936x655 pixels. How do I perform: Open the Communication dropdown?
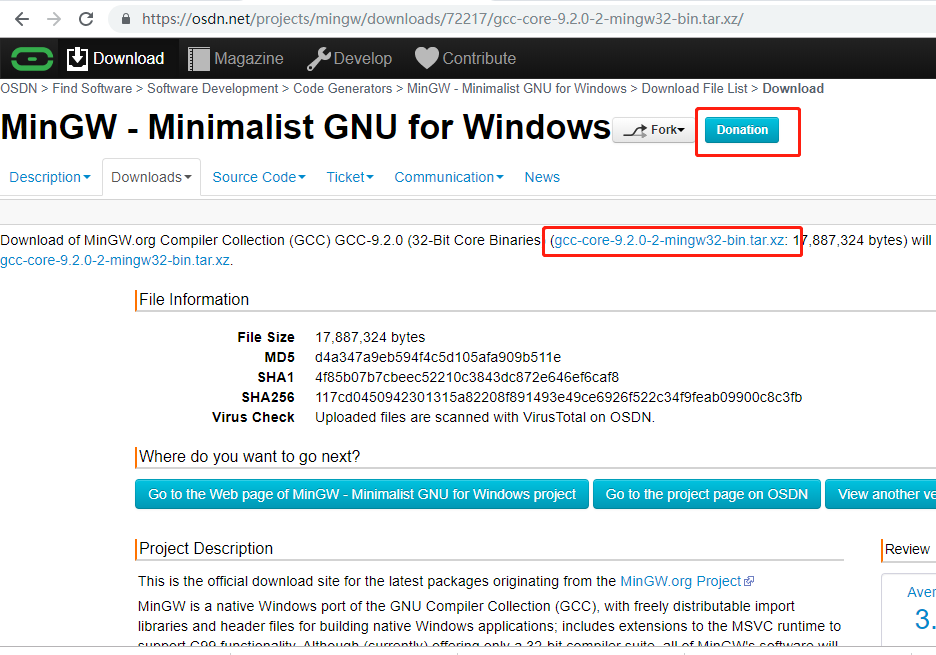tap(449, 177)
